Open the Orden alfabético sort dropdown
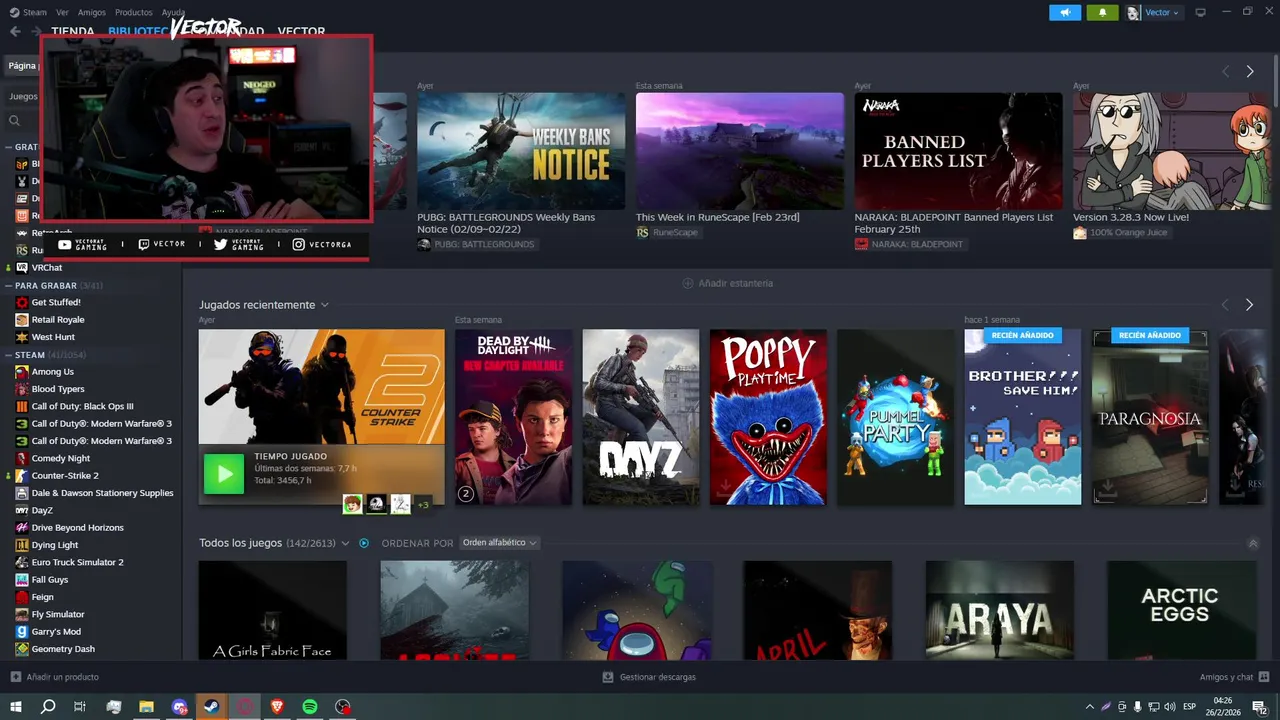Image resolution: width=1280 pixels, height=720 pixels. 500,543
